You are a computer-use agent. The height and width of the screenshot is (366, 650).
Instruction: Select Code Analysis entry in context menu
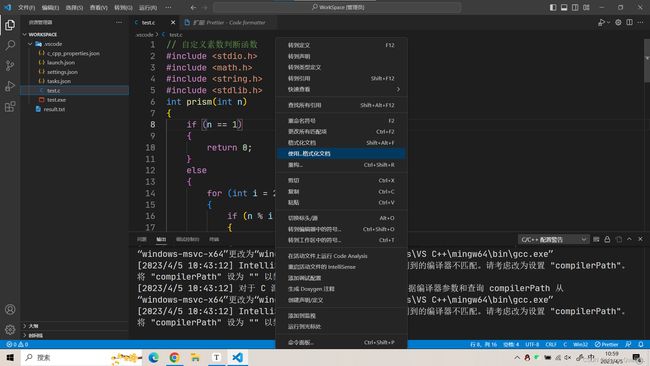point(341,256)
